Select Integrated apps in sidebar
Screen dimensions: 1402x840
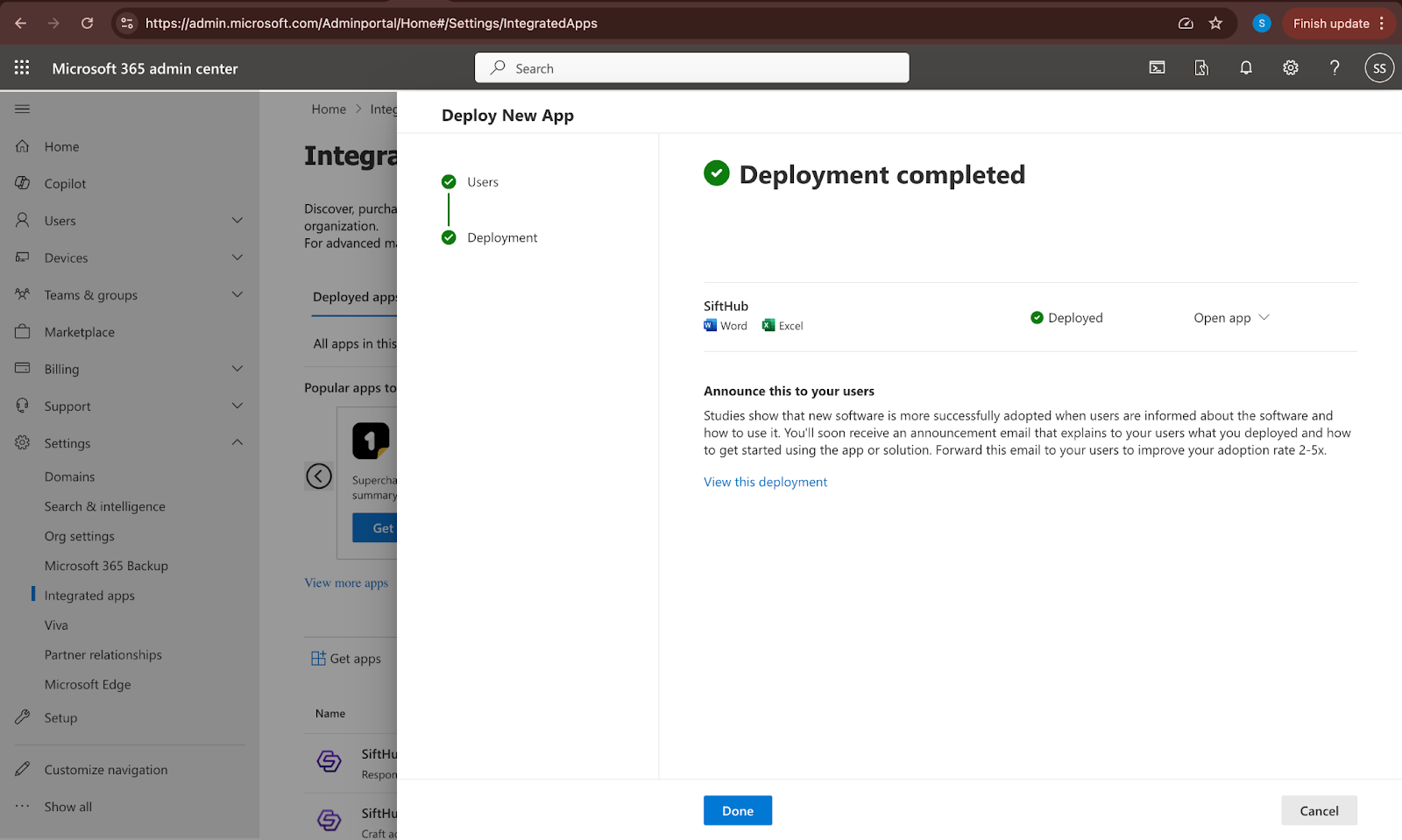[89, 596]
